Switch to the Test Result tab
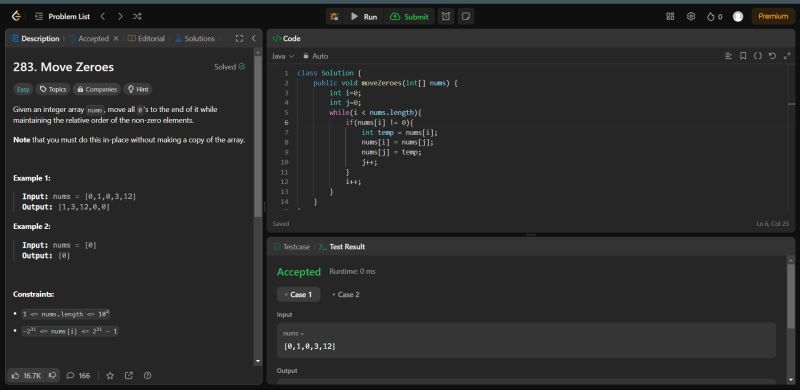 click(342, 247)
